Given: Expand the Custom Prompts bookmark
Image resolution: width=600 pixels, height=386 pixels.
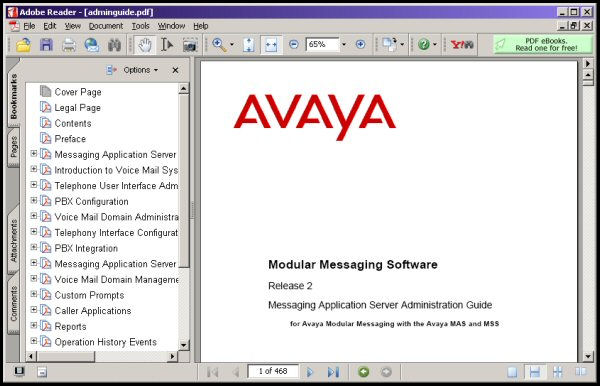Looking at the screenshot, I should point(34,294).
